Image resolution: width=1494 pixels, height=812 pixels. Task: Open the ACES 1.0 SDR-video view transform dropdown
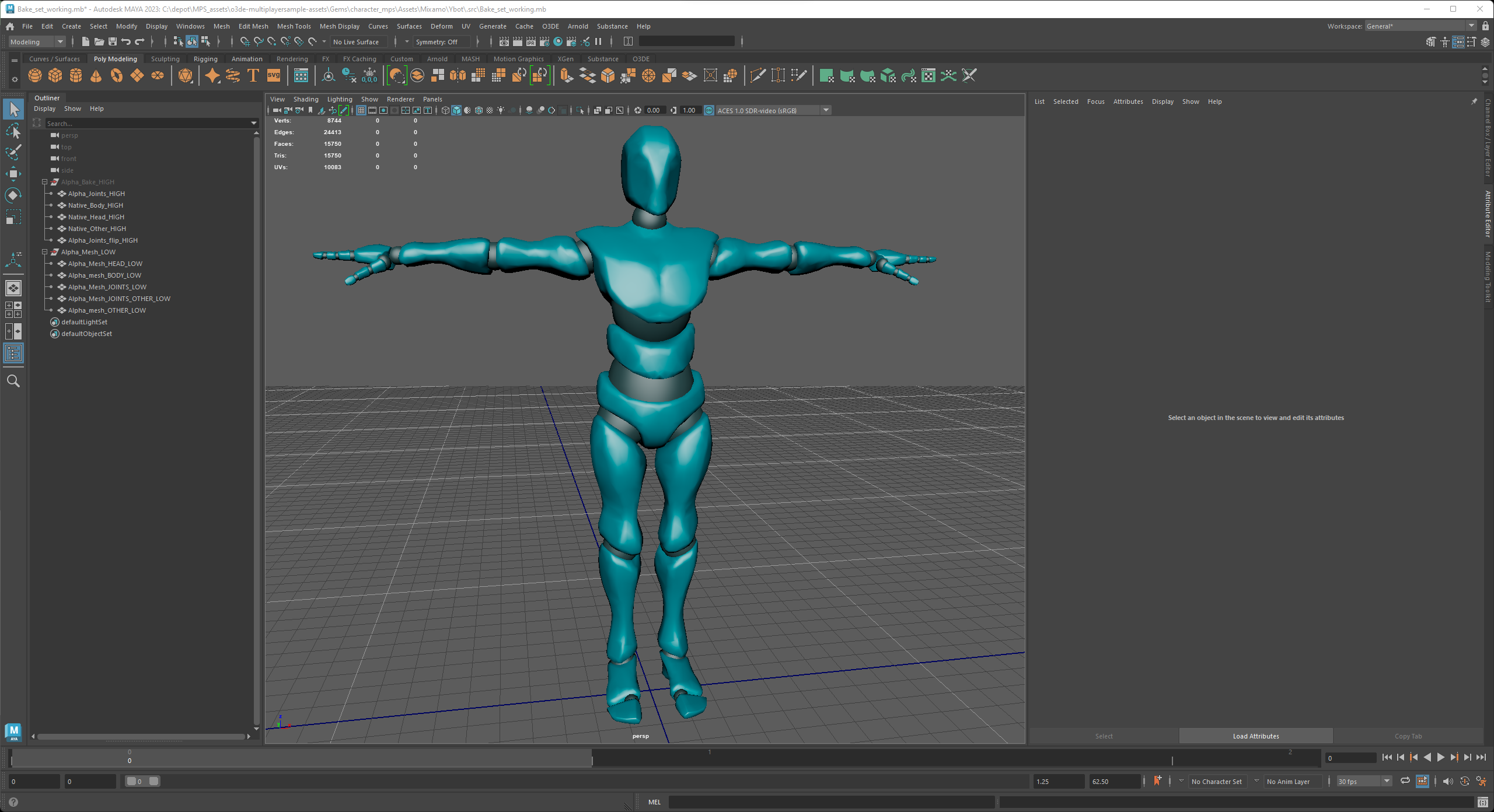coord(773,110)
